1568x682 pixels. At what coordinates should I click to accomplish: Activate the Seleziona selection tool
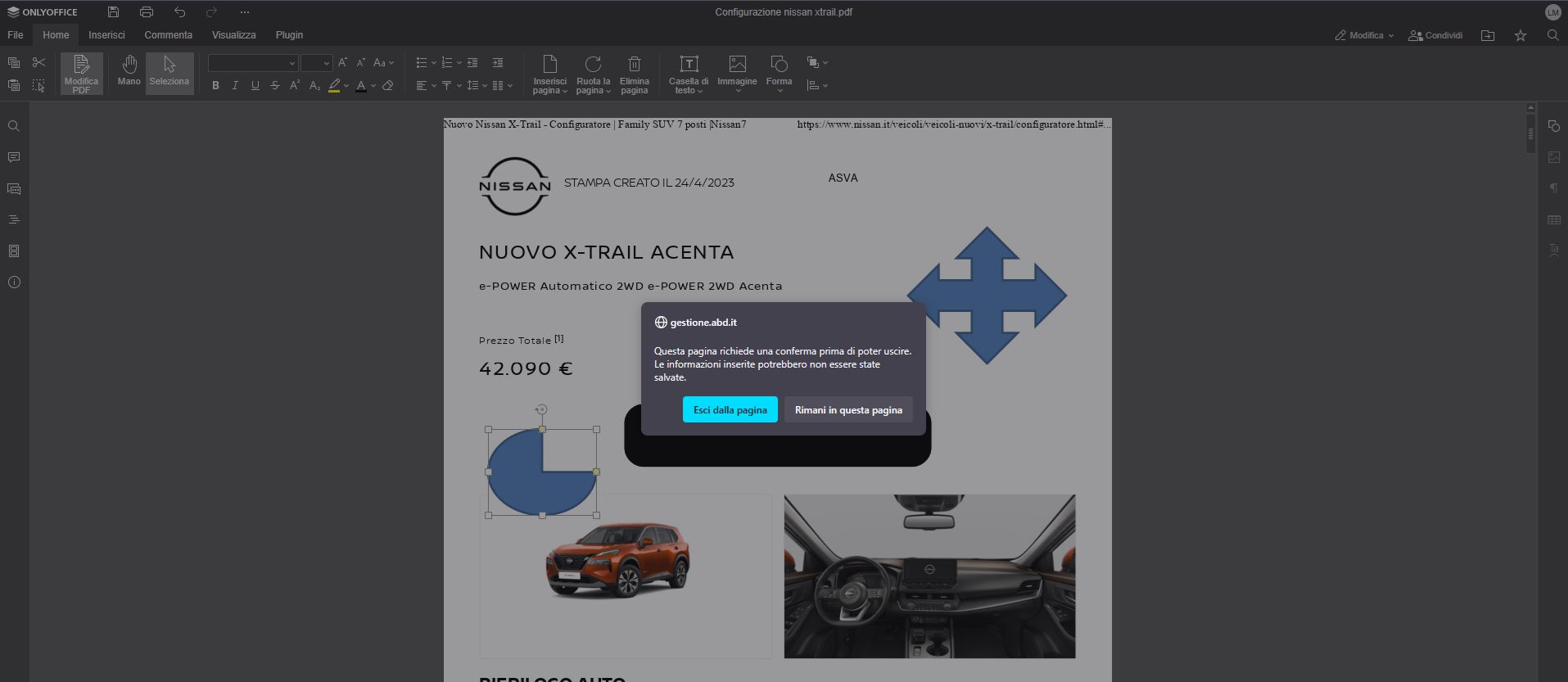[169, 74]
